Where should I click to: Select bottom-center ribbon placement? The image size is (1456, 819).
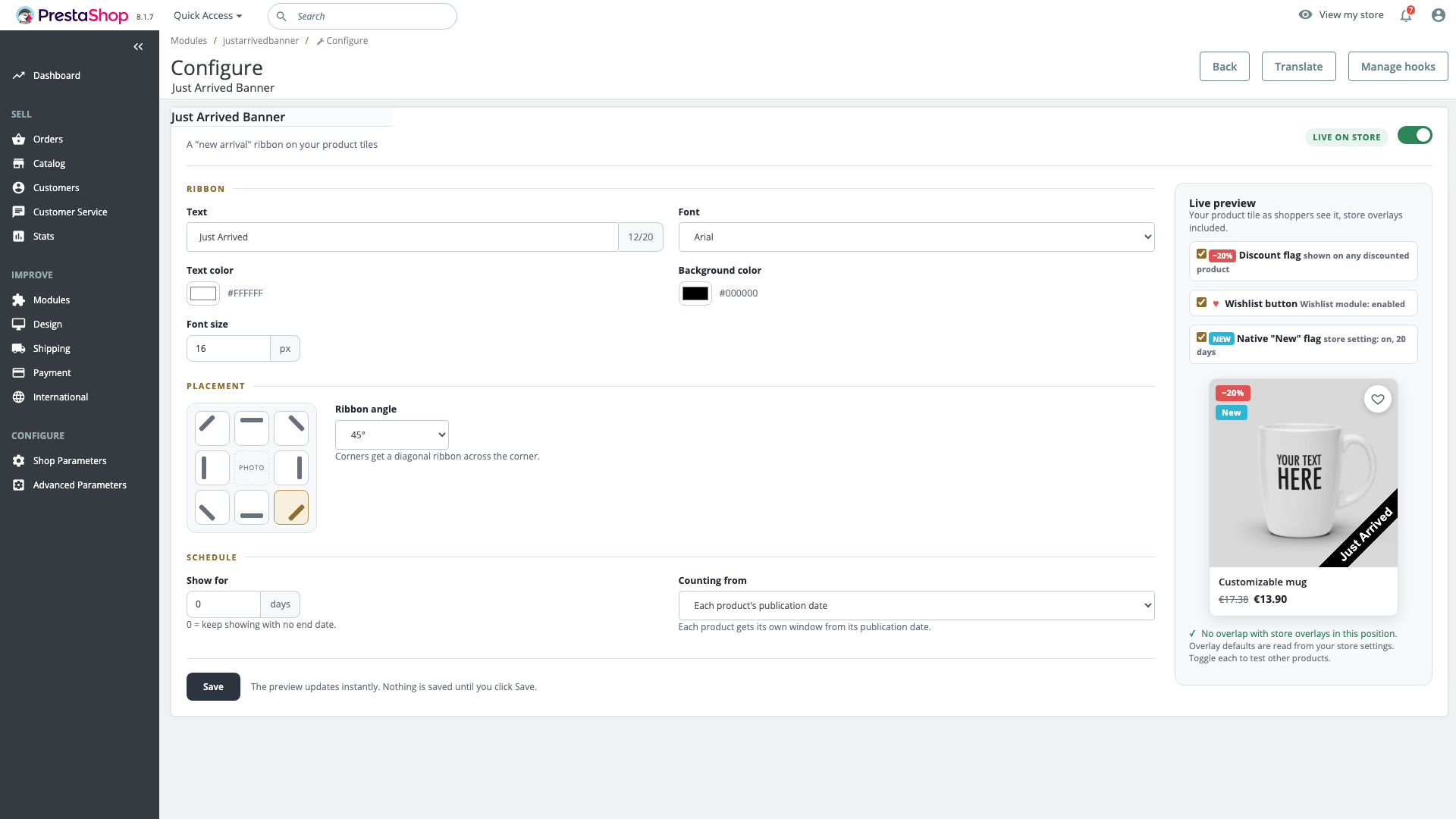pyautogui.click(x=252, y=507)
